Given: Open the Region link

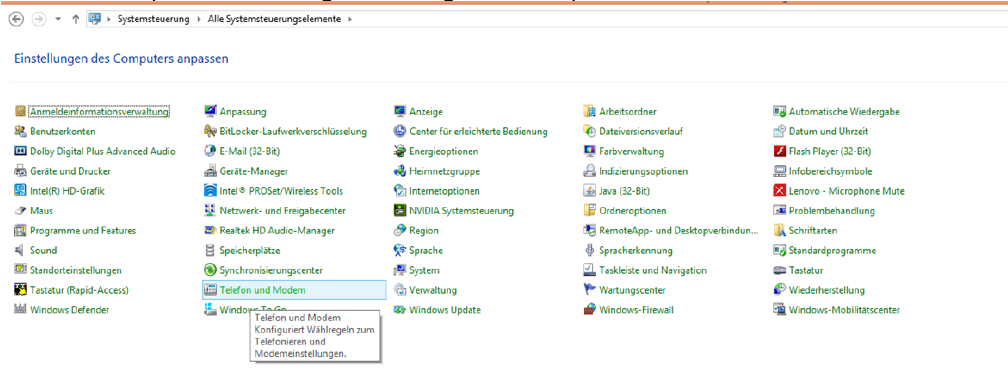Looking at the screenshot, I should (x=424, y=230).
